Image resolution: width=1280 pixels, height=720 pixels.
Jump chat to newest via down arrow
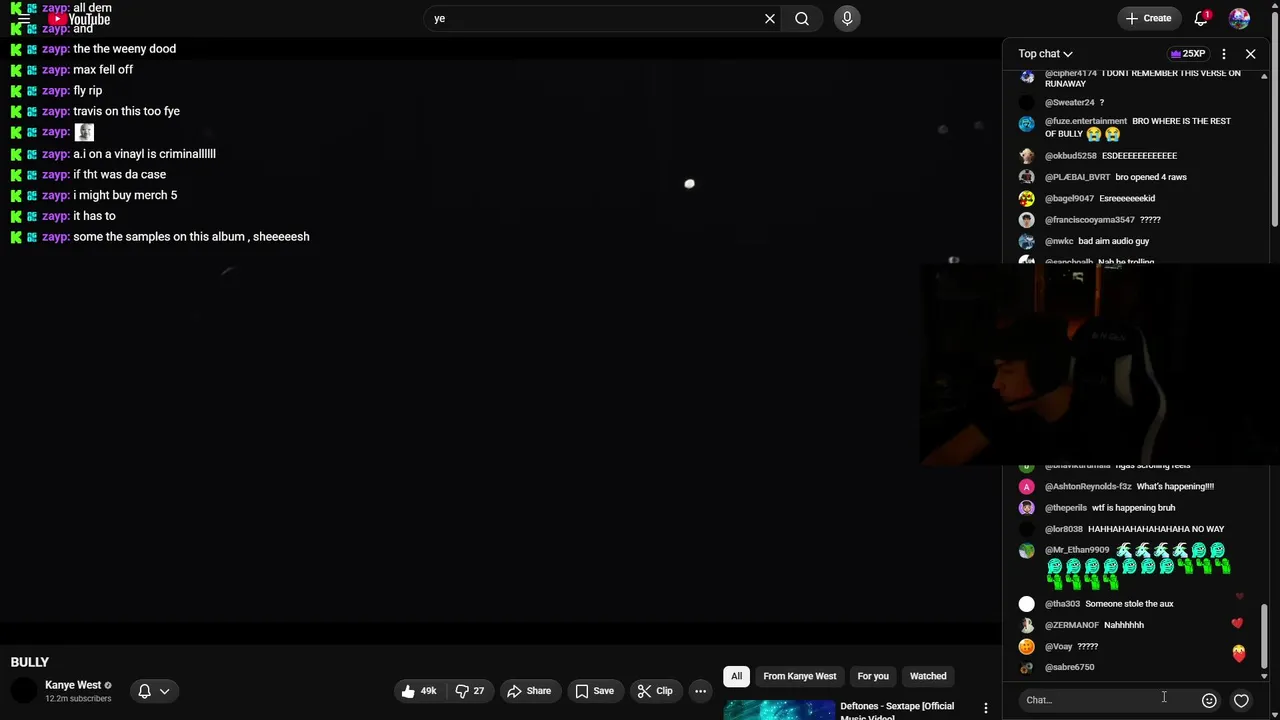[1264, 676]
